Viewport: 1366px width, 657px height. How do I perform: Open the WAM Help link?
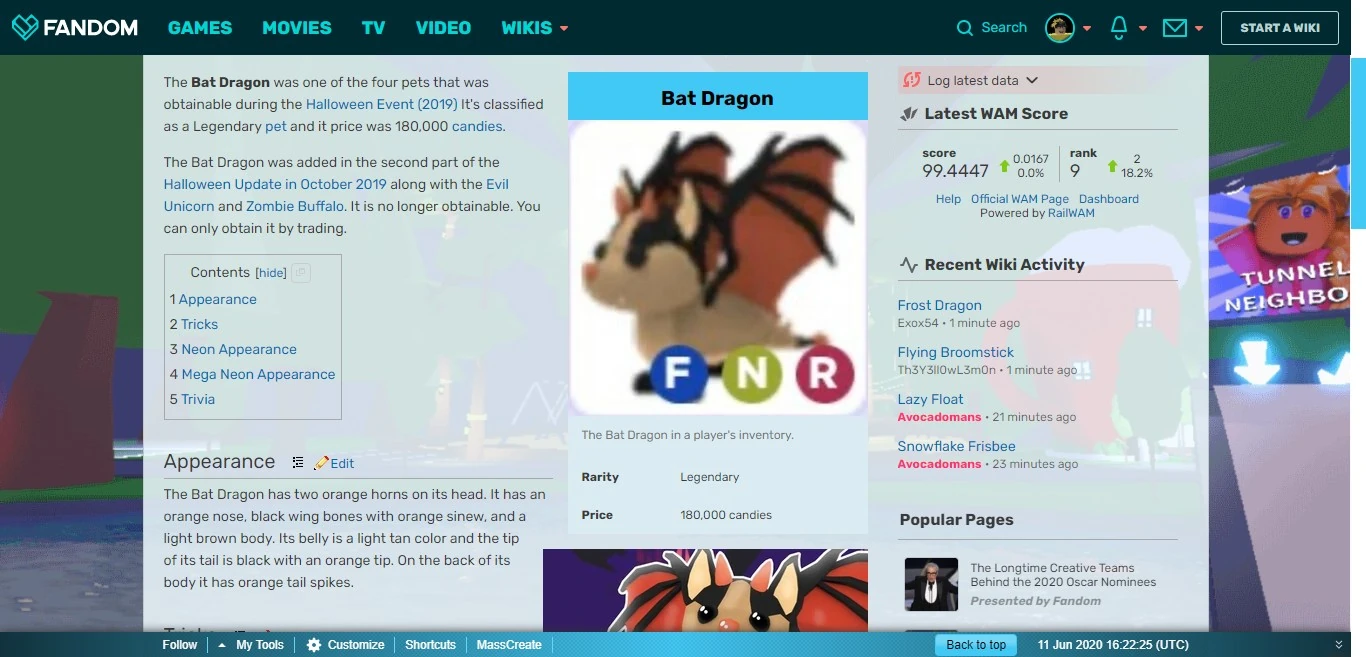[x=948, y=199]
